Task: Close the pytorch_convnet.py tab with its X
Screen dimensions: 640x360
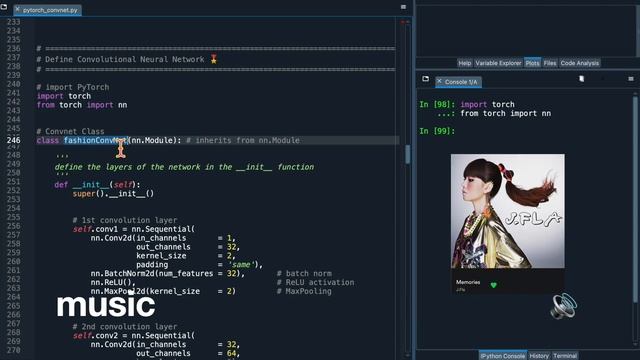Action: tap(17, 9)
